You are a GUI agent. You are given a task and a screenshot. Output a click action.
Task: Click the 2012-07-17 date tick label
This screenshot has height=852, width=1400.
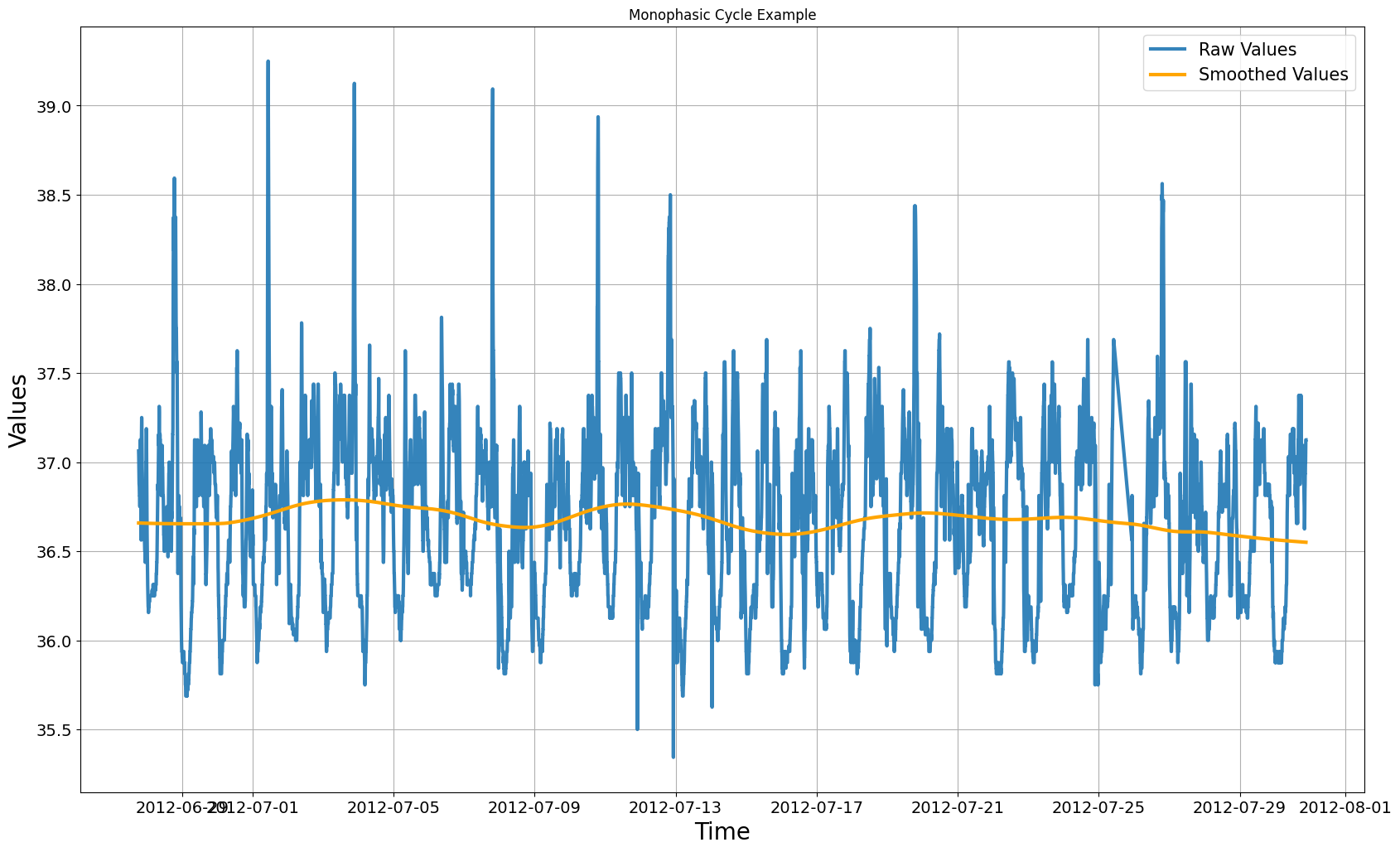[817, 806]
